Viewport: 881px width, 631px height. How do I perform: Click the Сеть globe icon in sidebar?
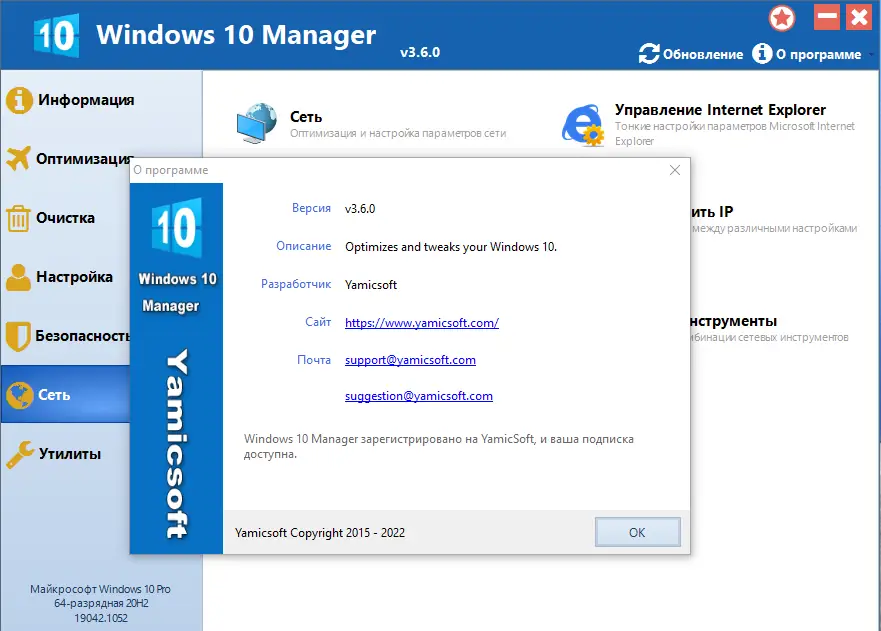click(20, 395)
